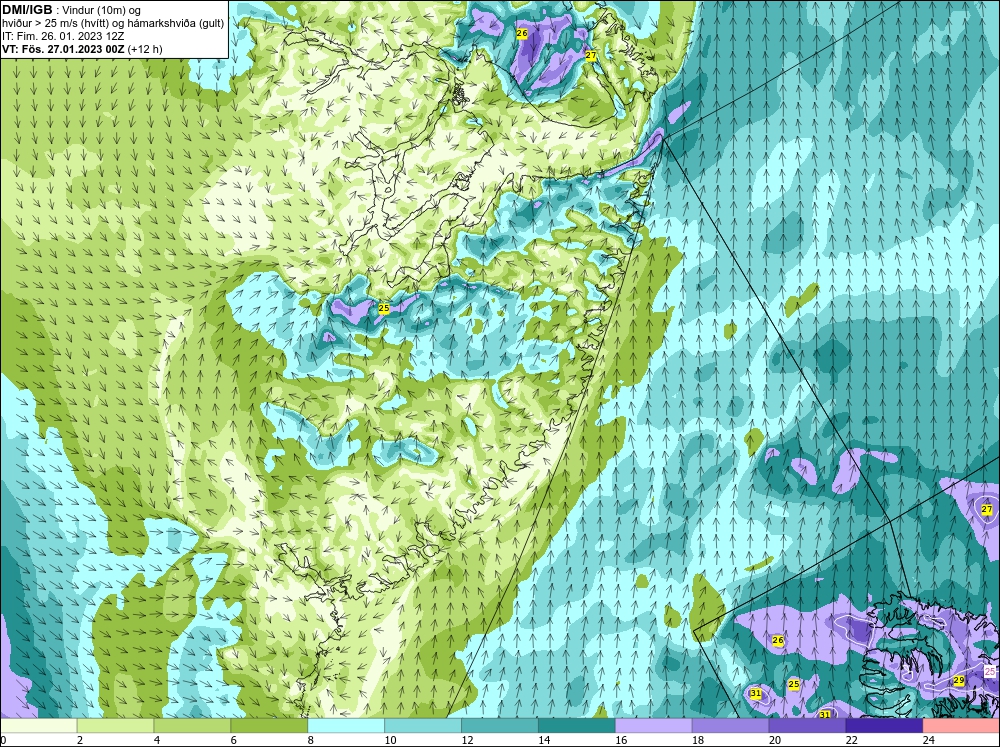Click the legend scale number 24
Viewport: 1000px width, 747px height.
[x=929, y=740]
